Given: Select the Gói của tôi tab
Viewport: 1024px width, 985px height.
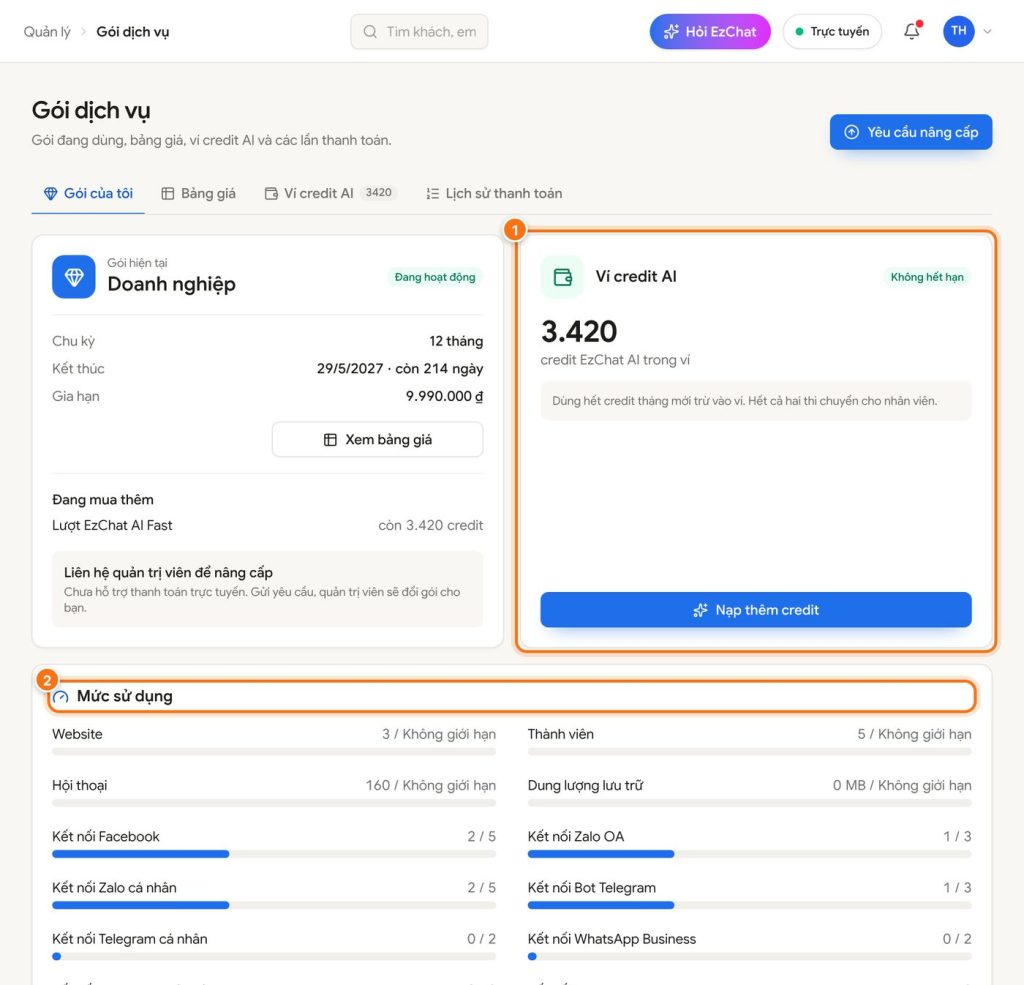Looking at the screenshot, I should point(88,193).
